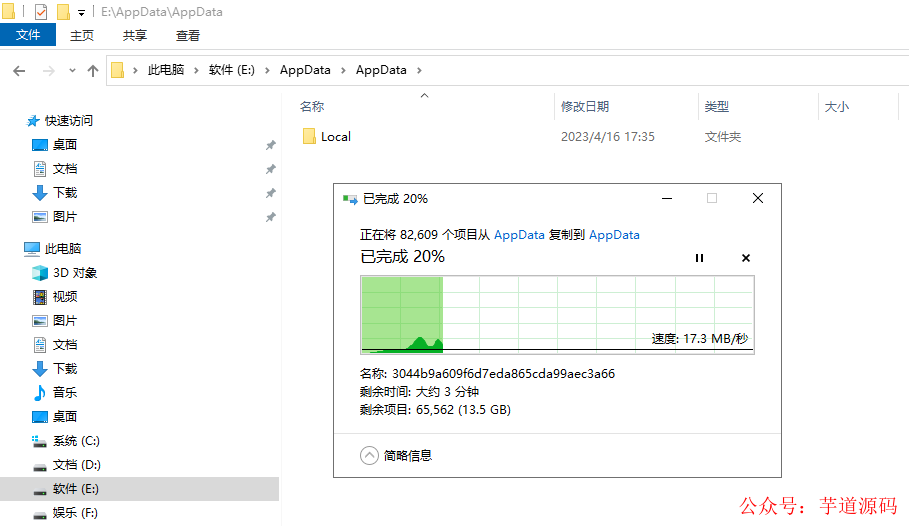Viewport: 909px width, 526px height.
Task: Pause the copy operation
Action: [x=699, y=258]
